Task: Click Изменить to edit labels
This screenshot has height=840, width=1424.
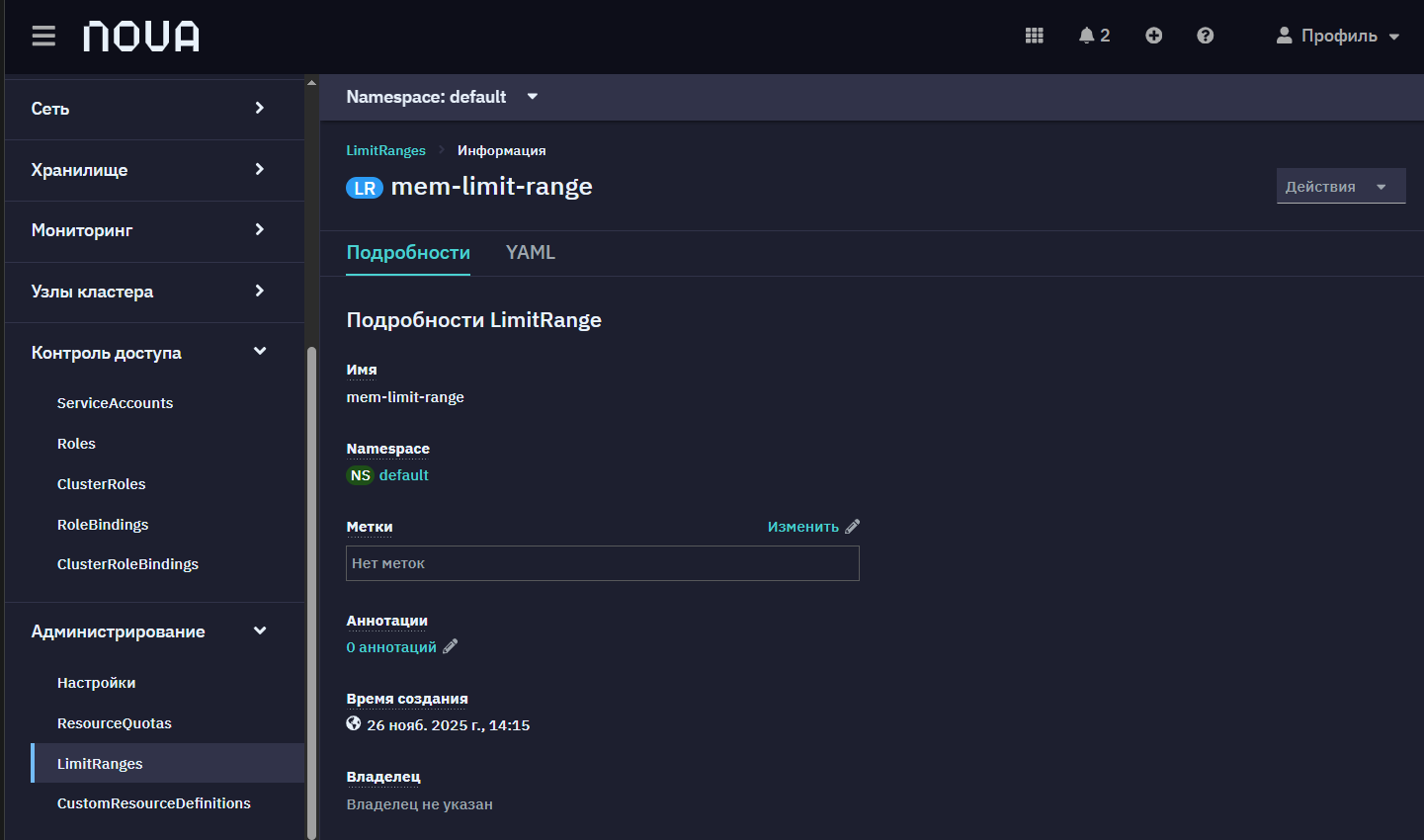Action: pyautogui.click(x=803, y=527)
